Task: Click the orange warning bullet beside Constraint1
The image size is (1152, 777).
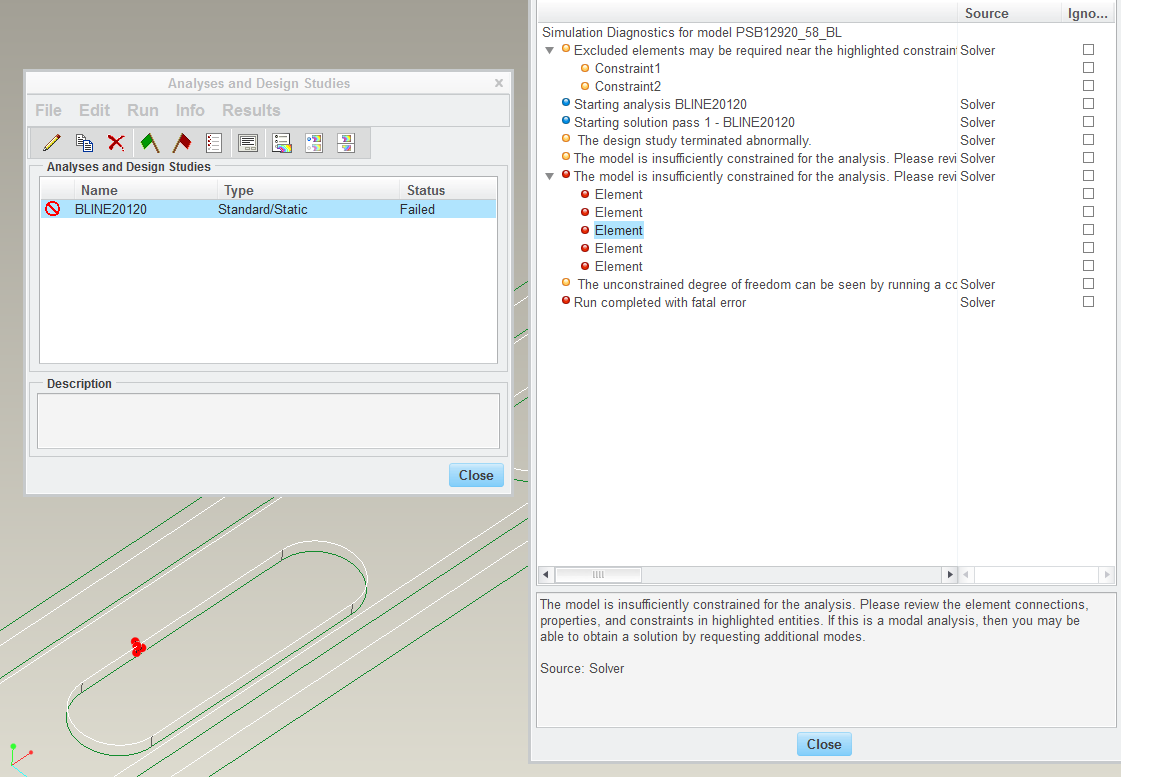Action: [585, 68]
